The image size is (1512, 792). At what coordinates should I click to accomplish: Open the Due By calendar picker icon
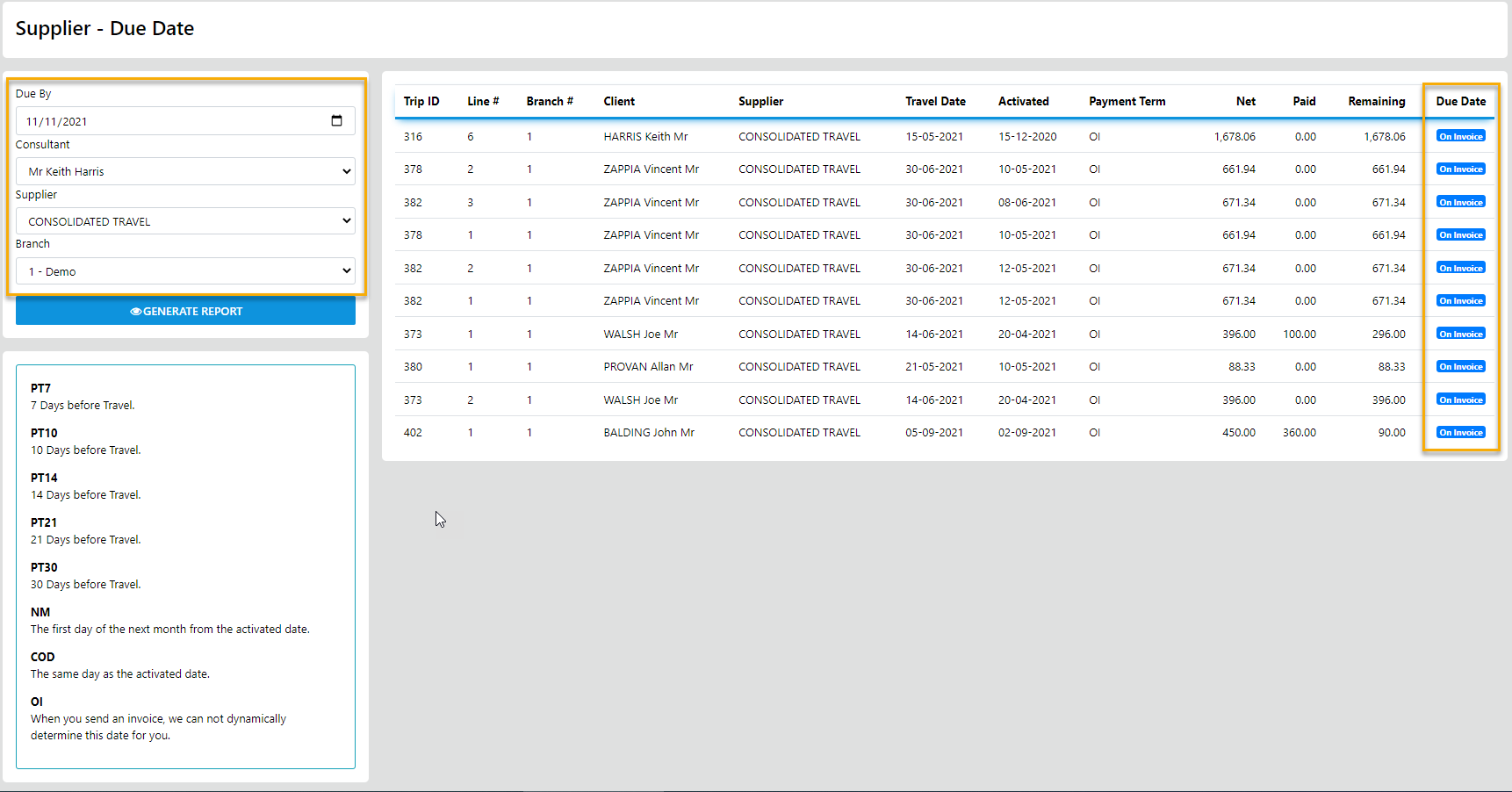point(336,121)
